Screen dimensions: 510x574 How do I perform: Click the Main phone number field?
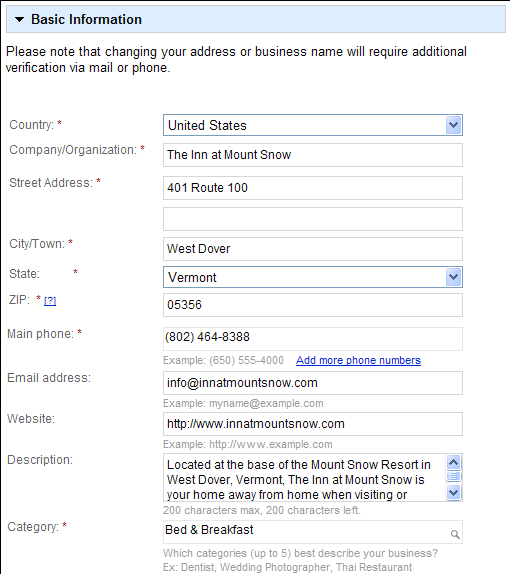point(313,339)
